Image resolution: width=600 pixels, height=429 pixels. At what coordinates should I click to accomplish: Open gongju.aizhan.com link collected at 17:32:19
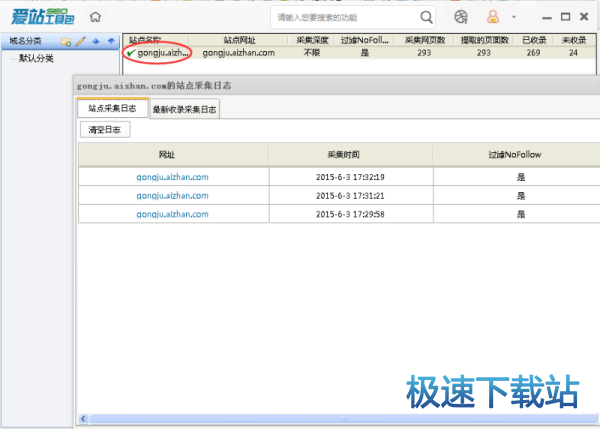point(173,177)
